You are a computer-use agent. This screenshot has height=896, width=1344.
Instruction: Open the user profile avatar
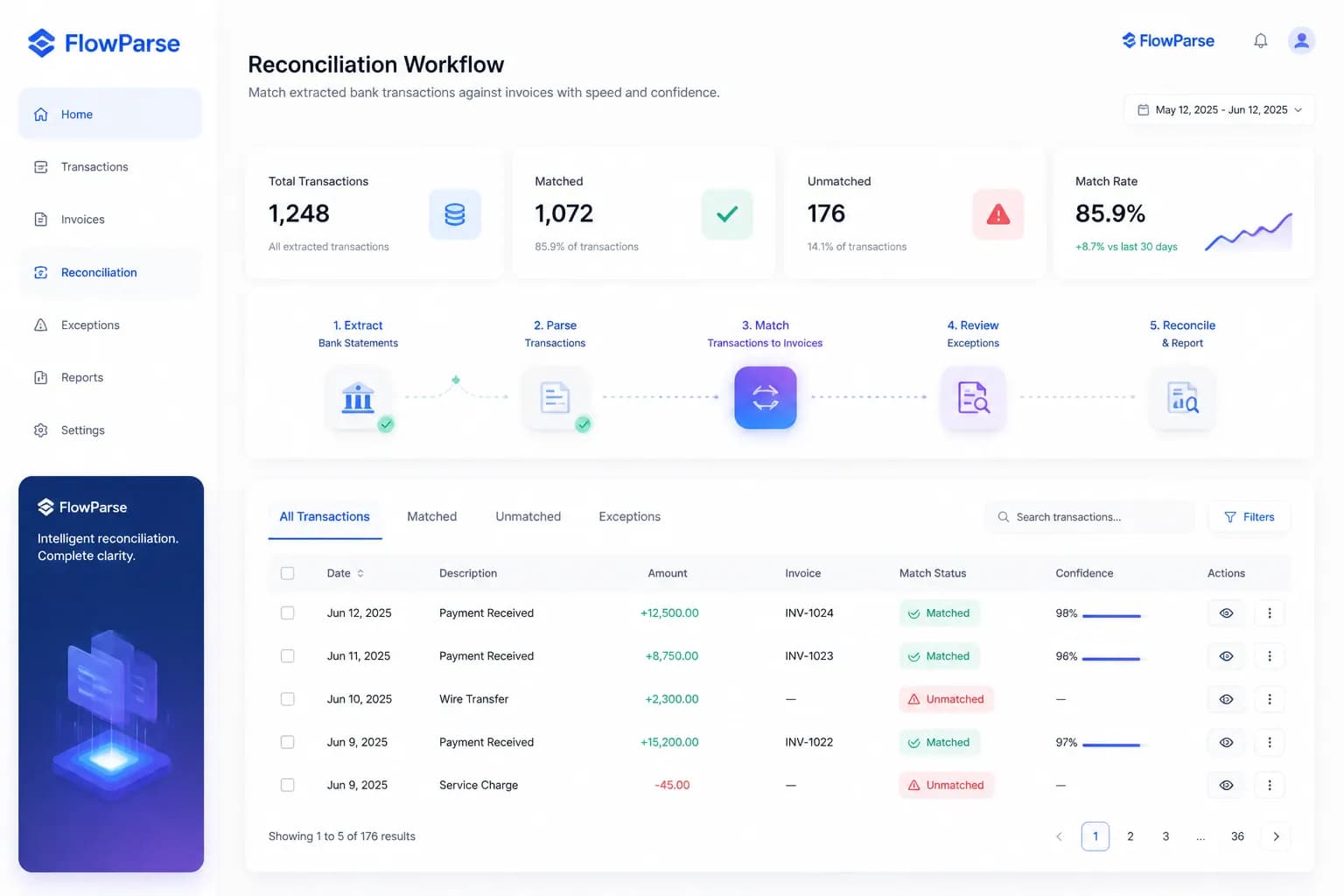(x=1301, y=40)
